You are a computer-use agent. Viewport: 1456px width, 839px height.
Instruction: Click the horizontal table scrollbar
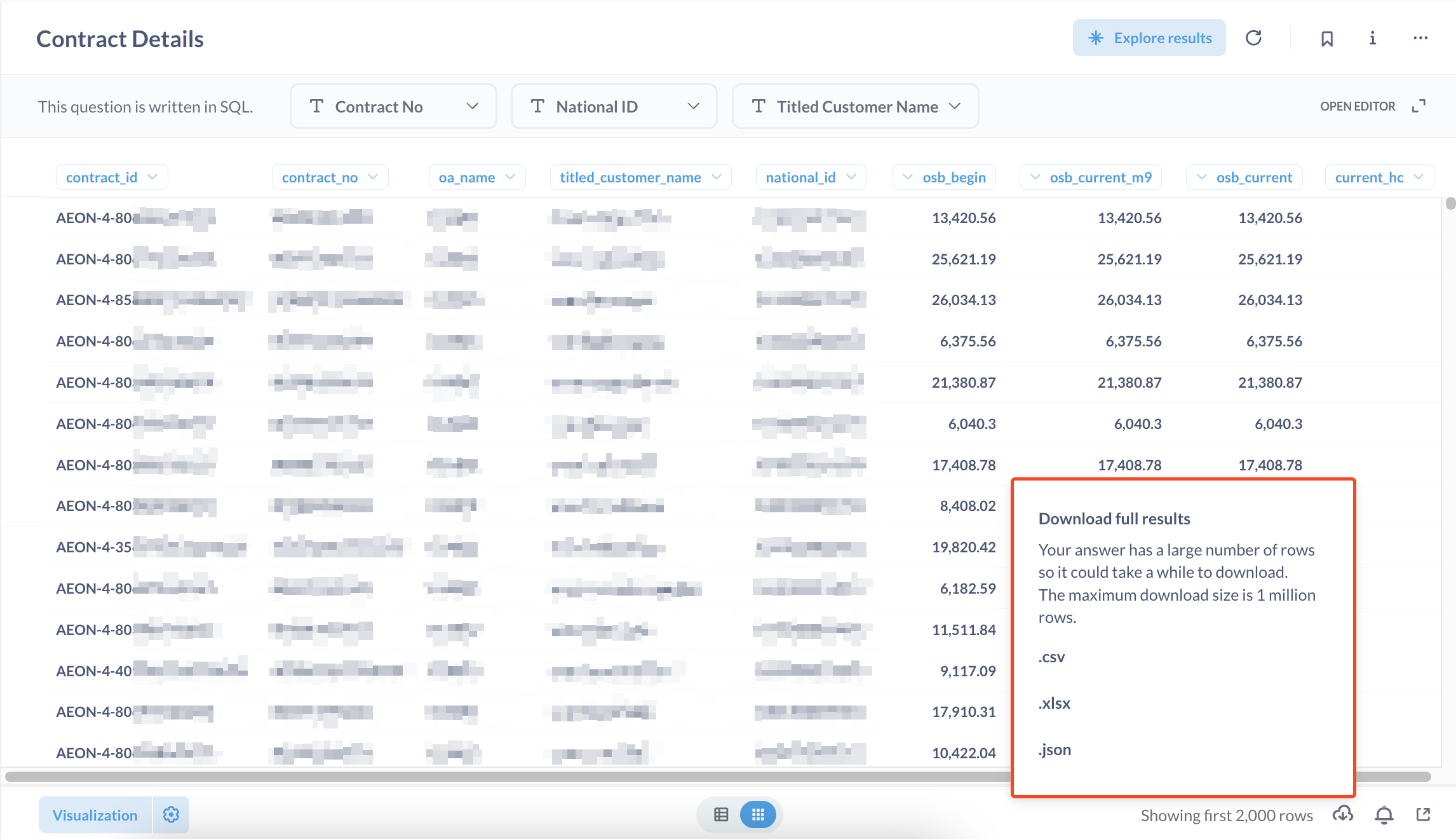(x=508, y=777)
